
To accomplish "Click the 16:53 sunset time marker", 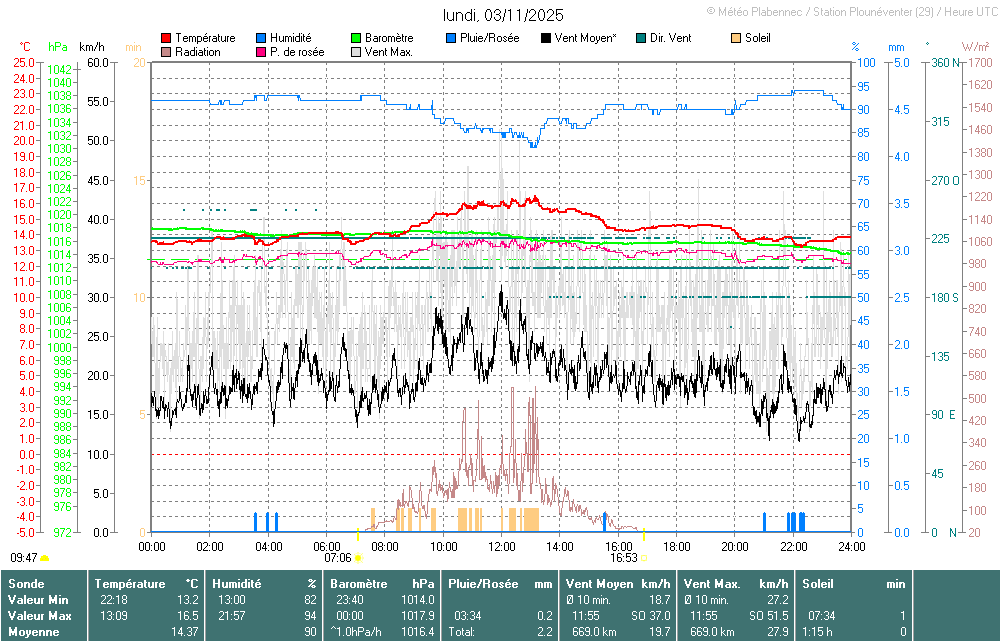I will [x=623, y=557].
